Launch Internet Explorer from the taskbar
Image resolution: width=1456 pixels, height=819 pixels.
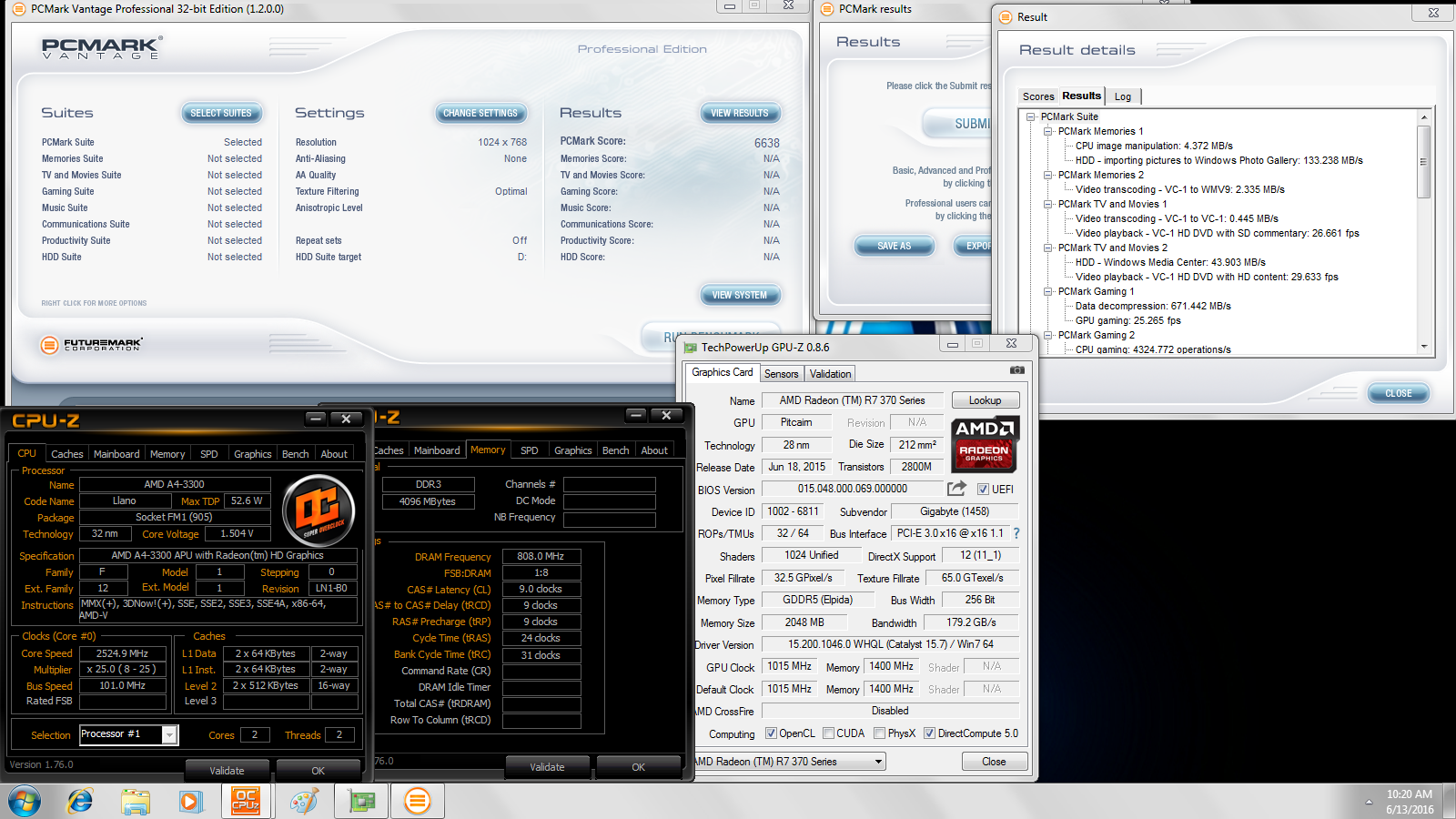click(80, 802)
